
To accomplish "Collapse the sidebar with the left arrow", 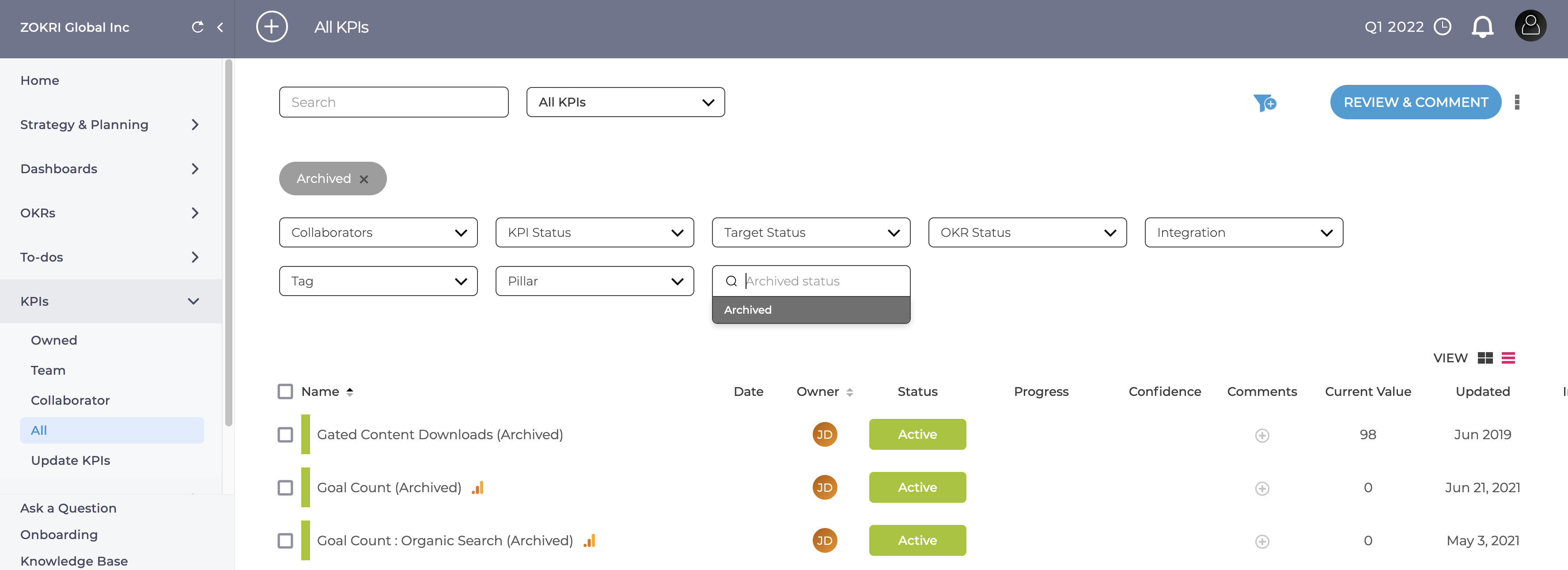I will coord(220,27).
